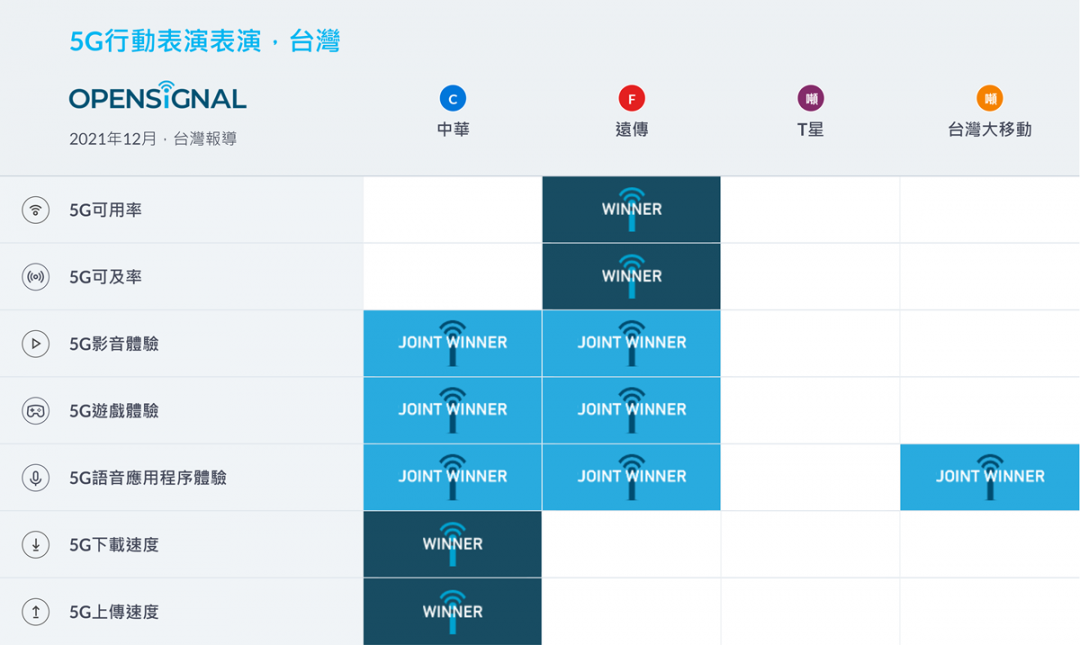This screenshot has height=645, width=1080.
Task: Click the 5G可及率 broadcast reach icon
Action: (x=36, y=277)
